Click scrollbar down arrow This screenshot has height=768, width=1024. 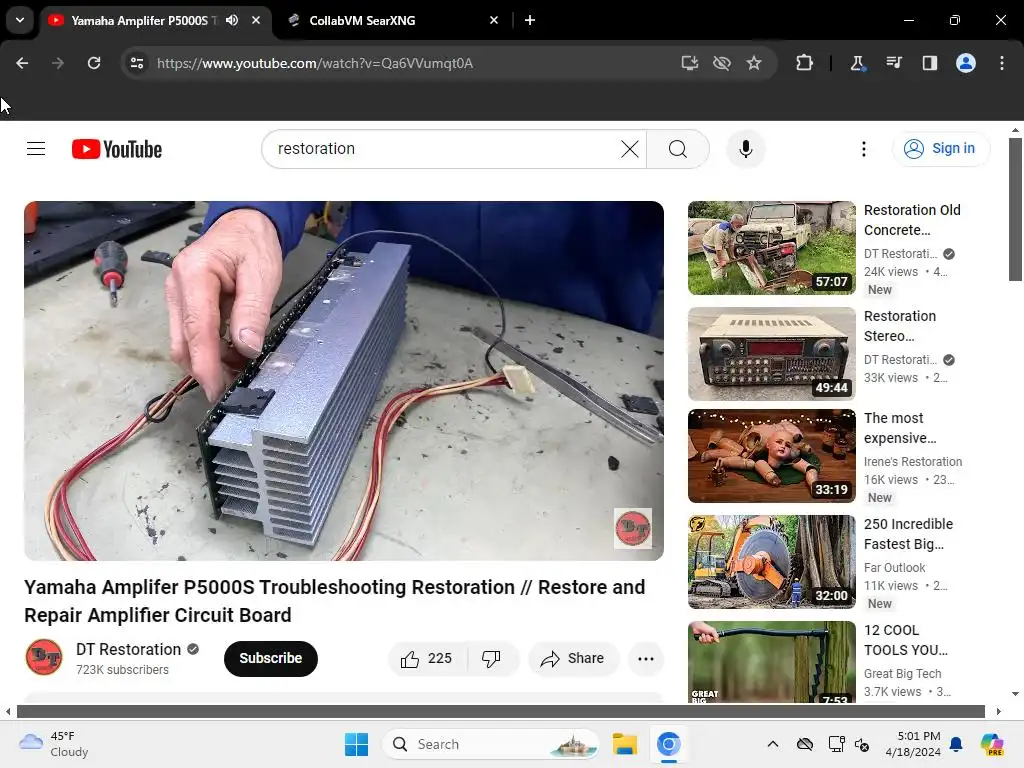(x=1015, y=694)
